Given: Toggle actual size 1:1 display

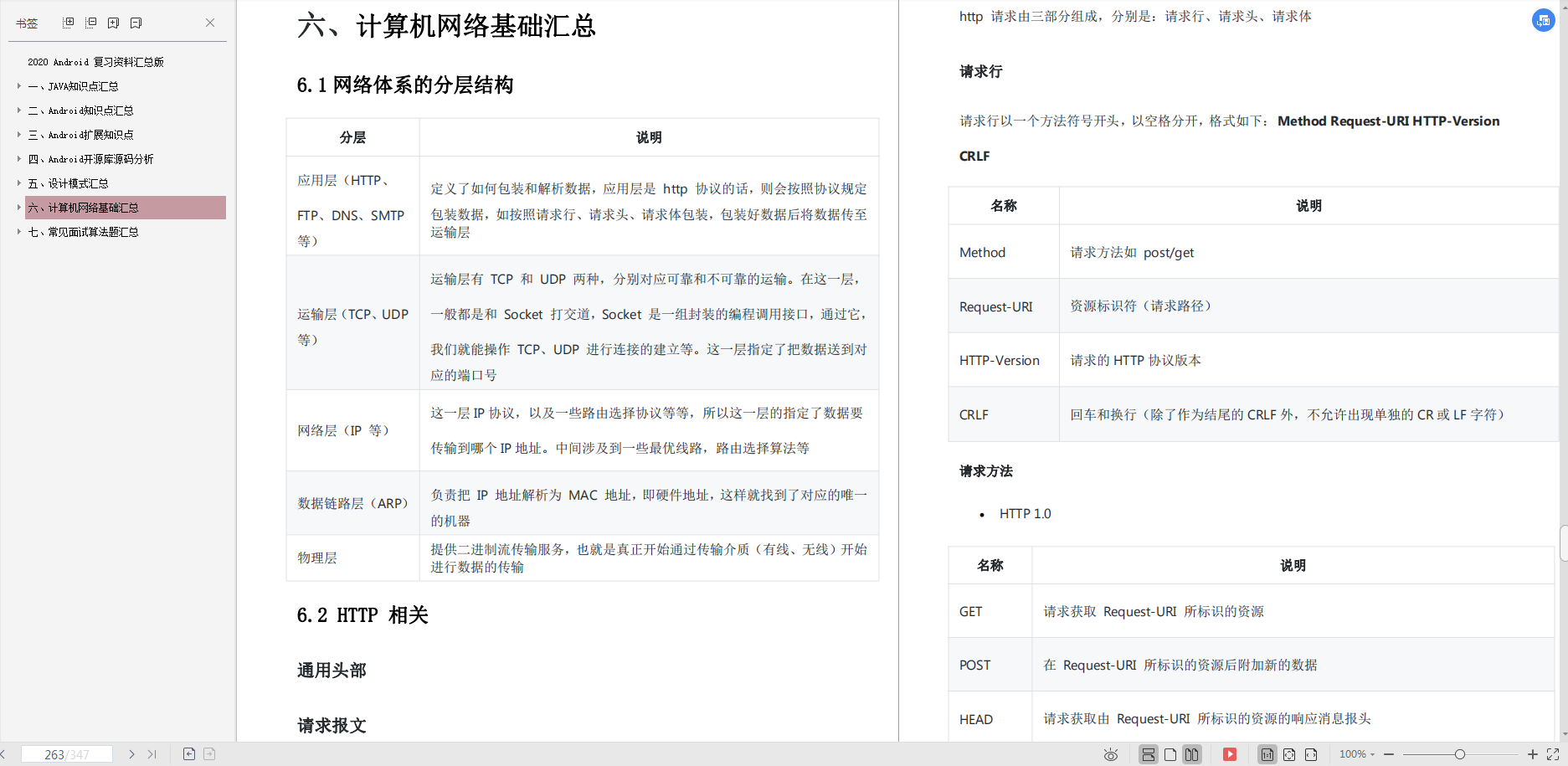Looking at the screenshot, I should (1267, 753).
